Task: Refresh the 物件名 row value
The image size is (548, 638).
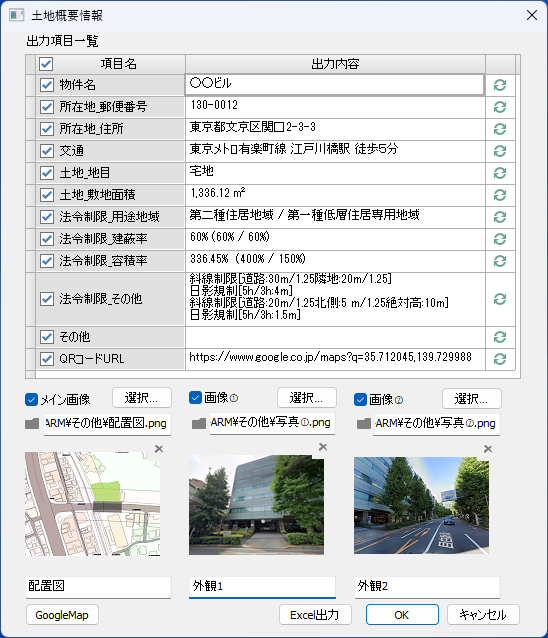Action: pyautogui.click(x=500, y=85)
